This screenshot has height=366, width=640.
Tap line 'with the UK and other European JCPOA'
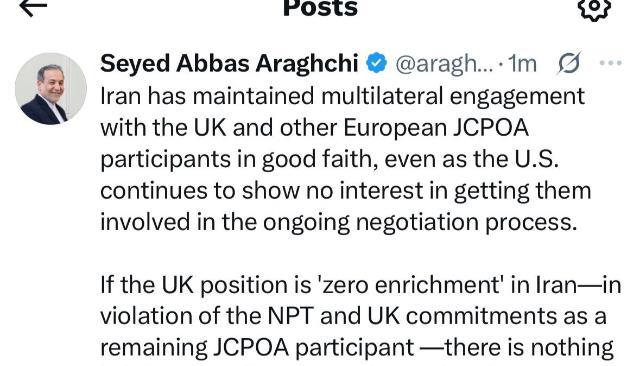click(x=314, y=128)
